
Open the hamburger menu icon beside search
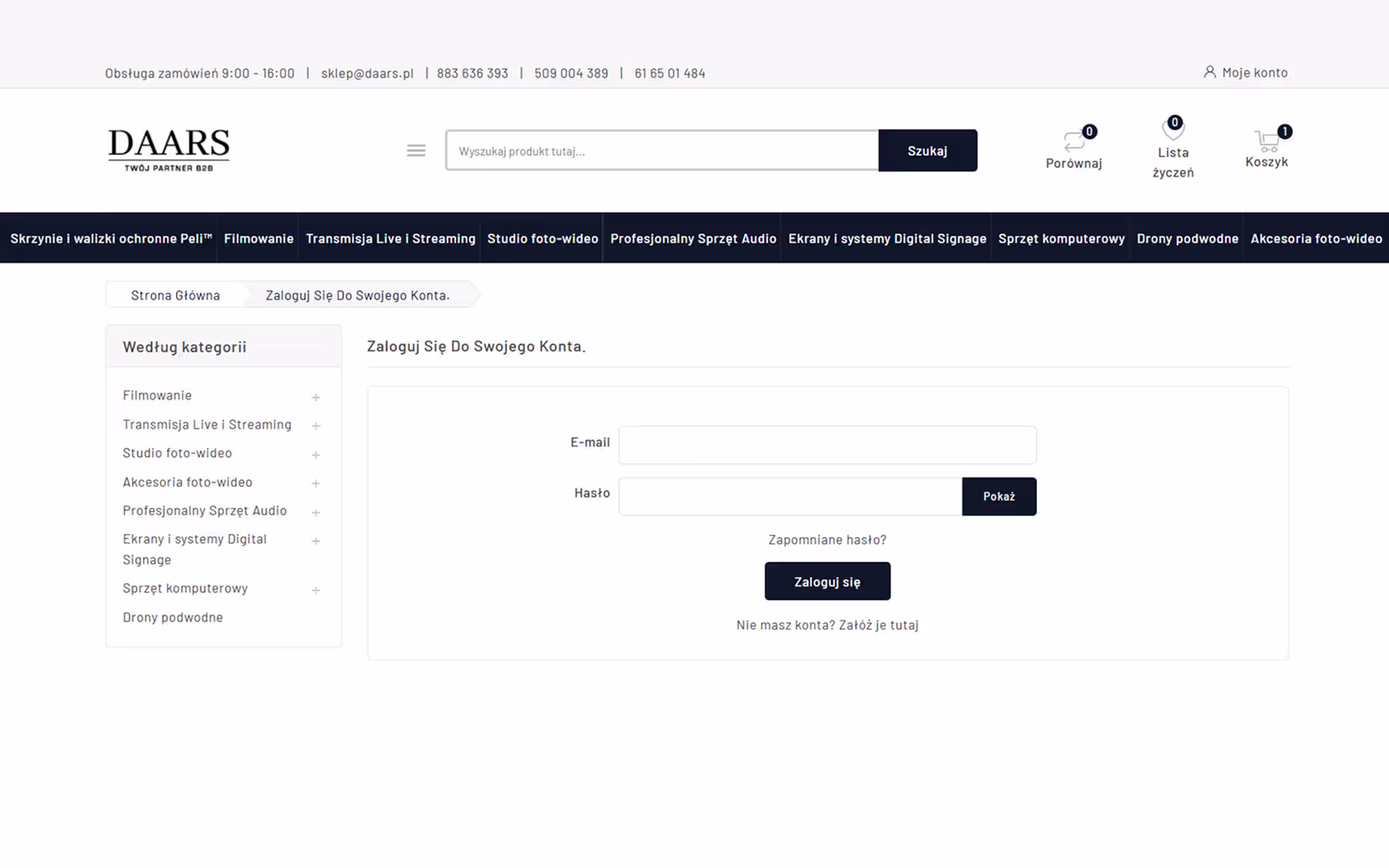[416, 150]
